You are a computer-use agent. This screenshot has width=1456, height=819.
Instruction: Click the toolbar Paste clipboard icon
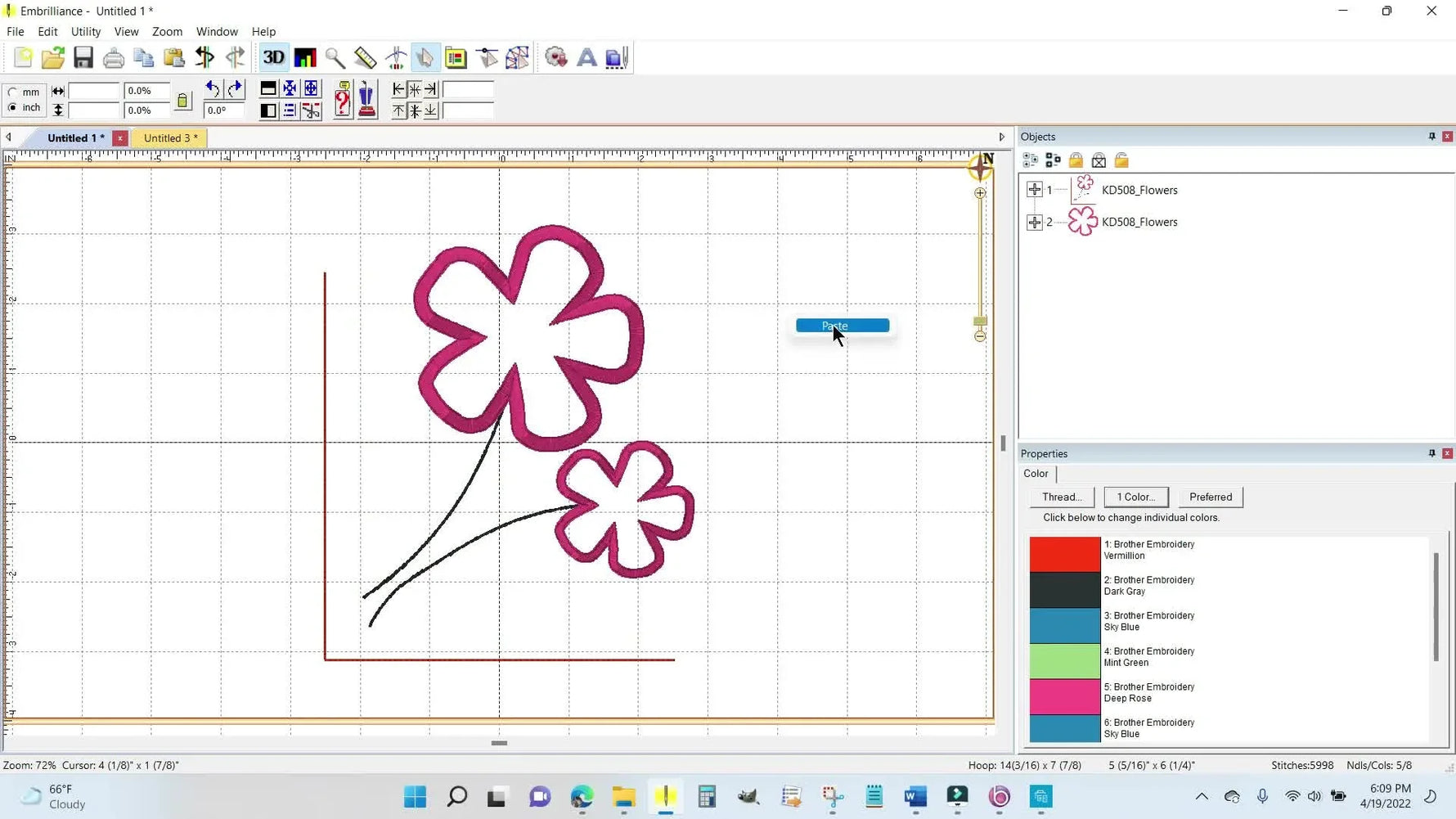pos(174,57)
